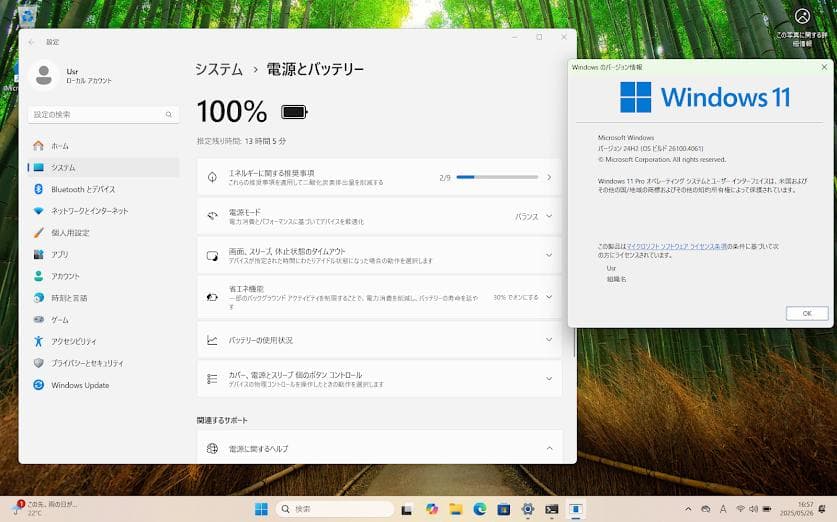Click the chevron arrow on エネルギーに関する推奨事項 row

click(549, 177)
